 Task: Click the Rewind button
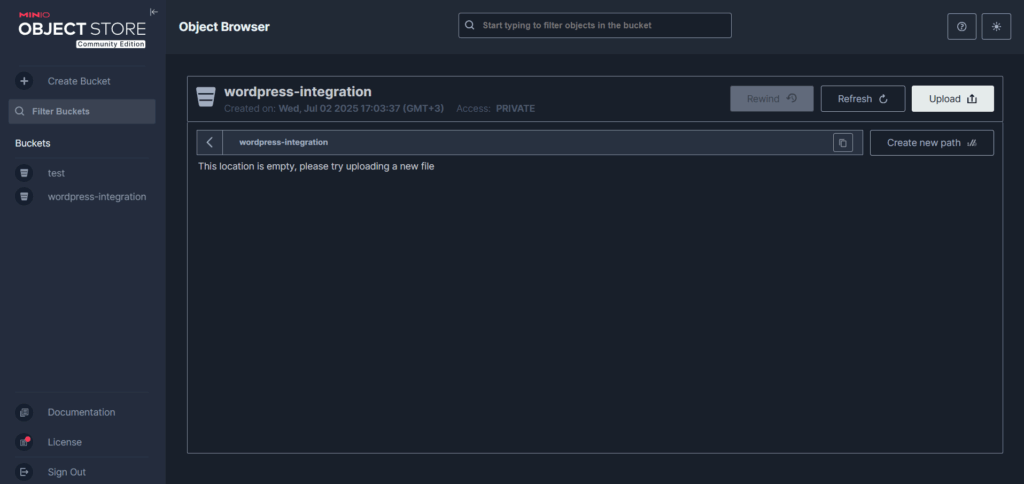coord(772,99)
